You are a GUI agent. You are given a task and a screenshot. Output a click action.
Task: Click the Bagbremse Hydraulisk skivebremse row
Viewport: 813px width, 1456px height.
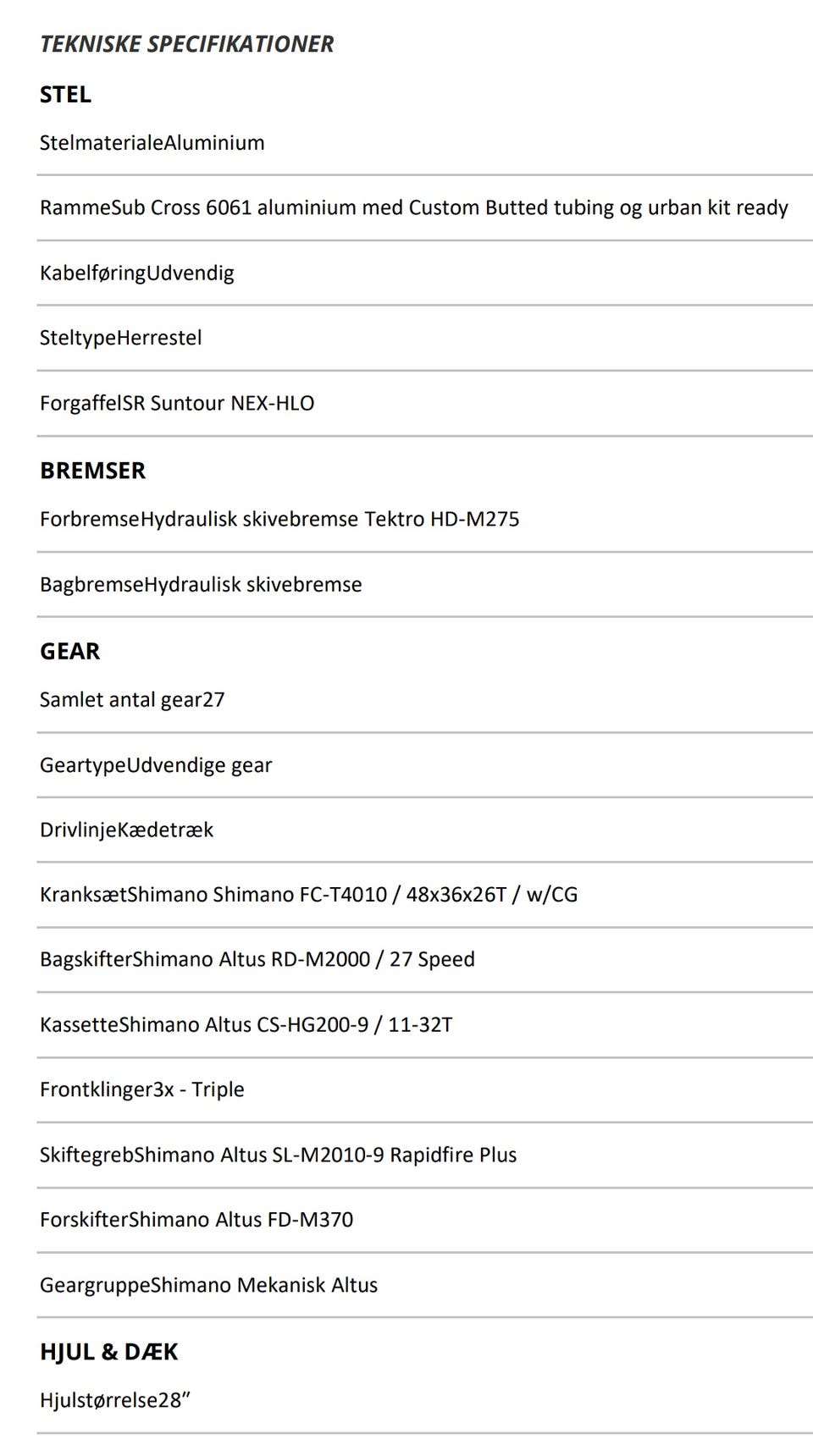pos(201,584)
